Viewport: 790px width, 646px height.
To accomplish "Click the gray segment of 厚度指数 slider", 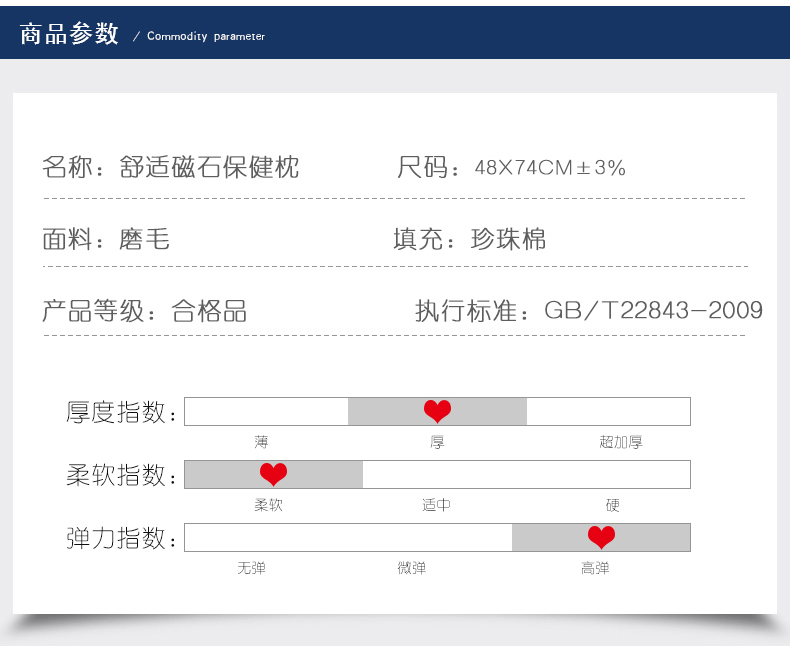I will point(437,411).
